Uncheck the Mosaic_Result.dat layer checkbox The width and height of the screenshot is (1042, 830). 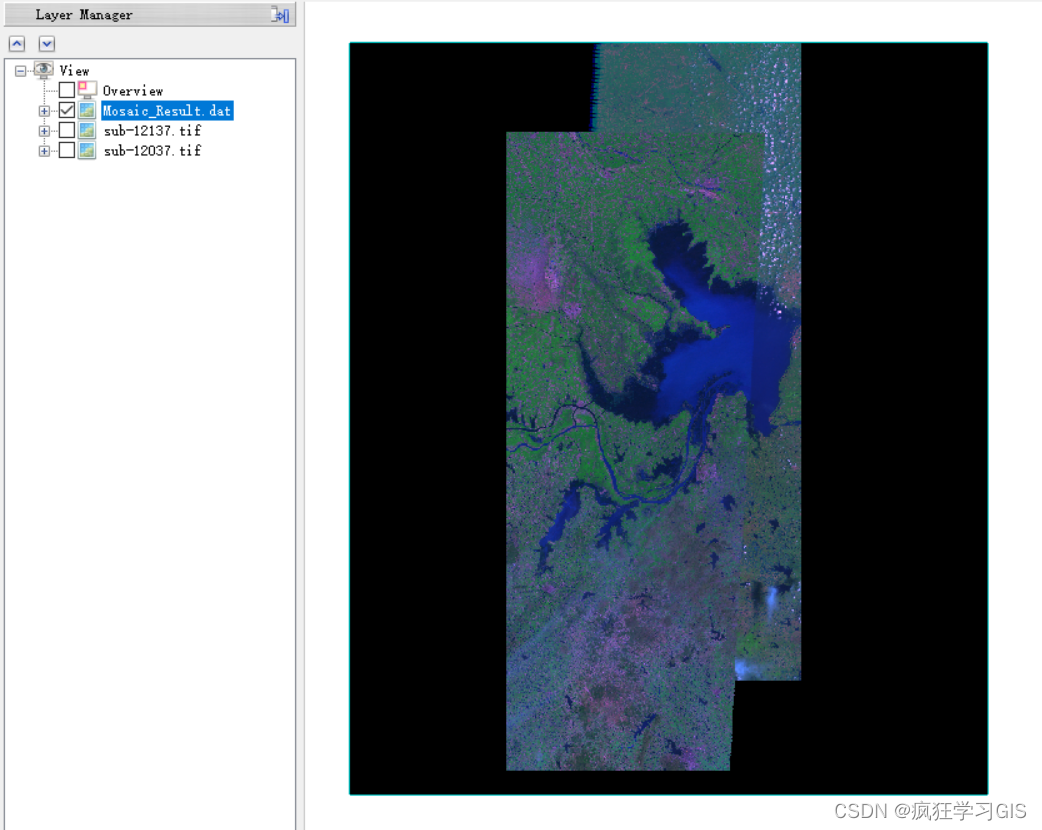[x=66, y=110]
